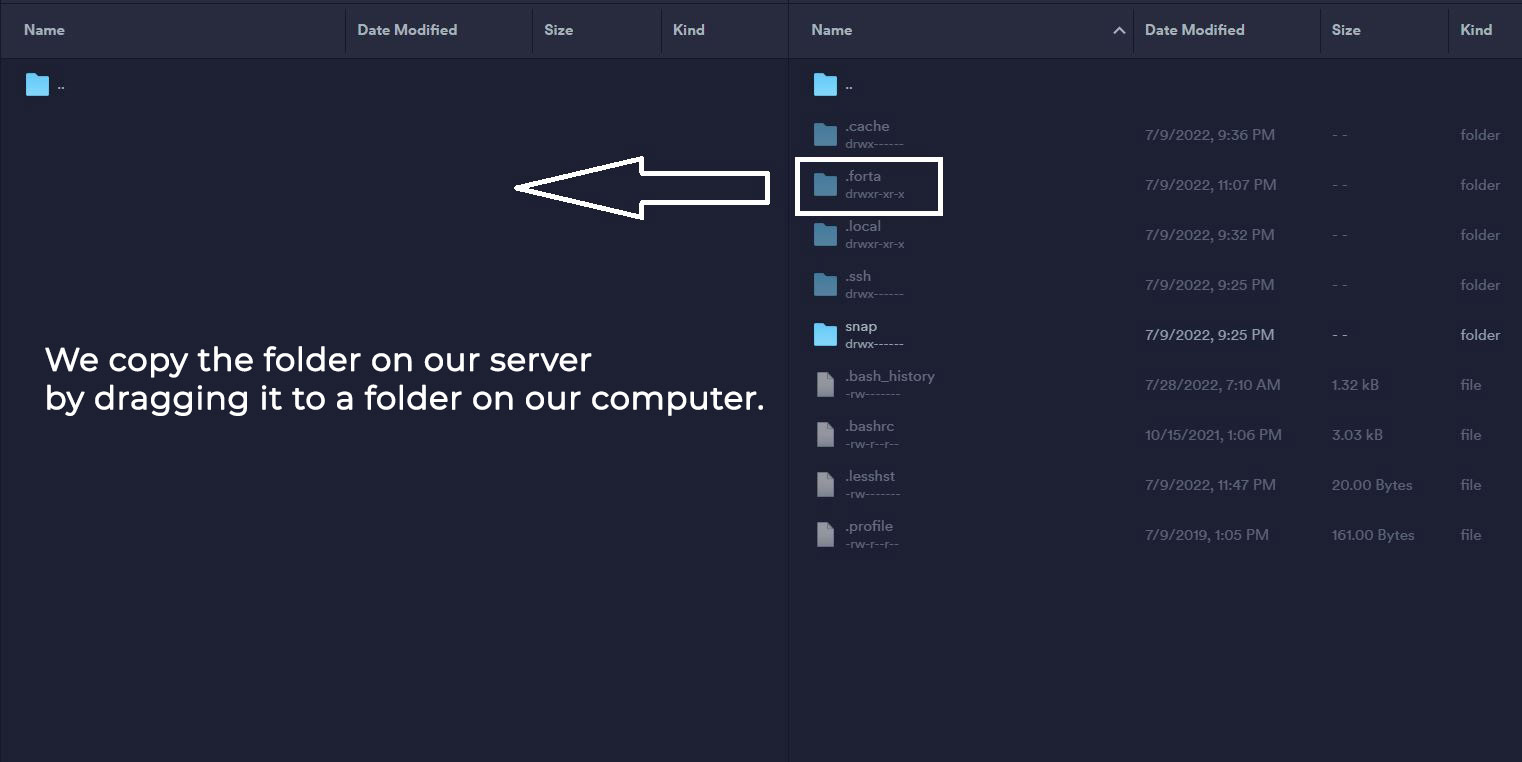Sort right pane by Kind column

click(x=1476, y=30)
